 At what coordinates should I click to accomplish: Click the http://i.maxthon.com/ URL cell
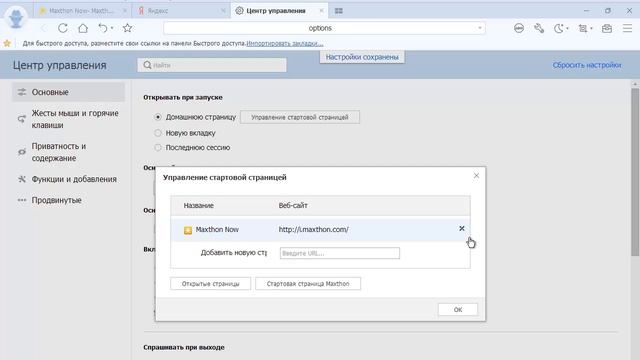tap(313, 229)
